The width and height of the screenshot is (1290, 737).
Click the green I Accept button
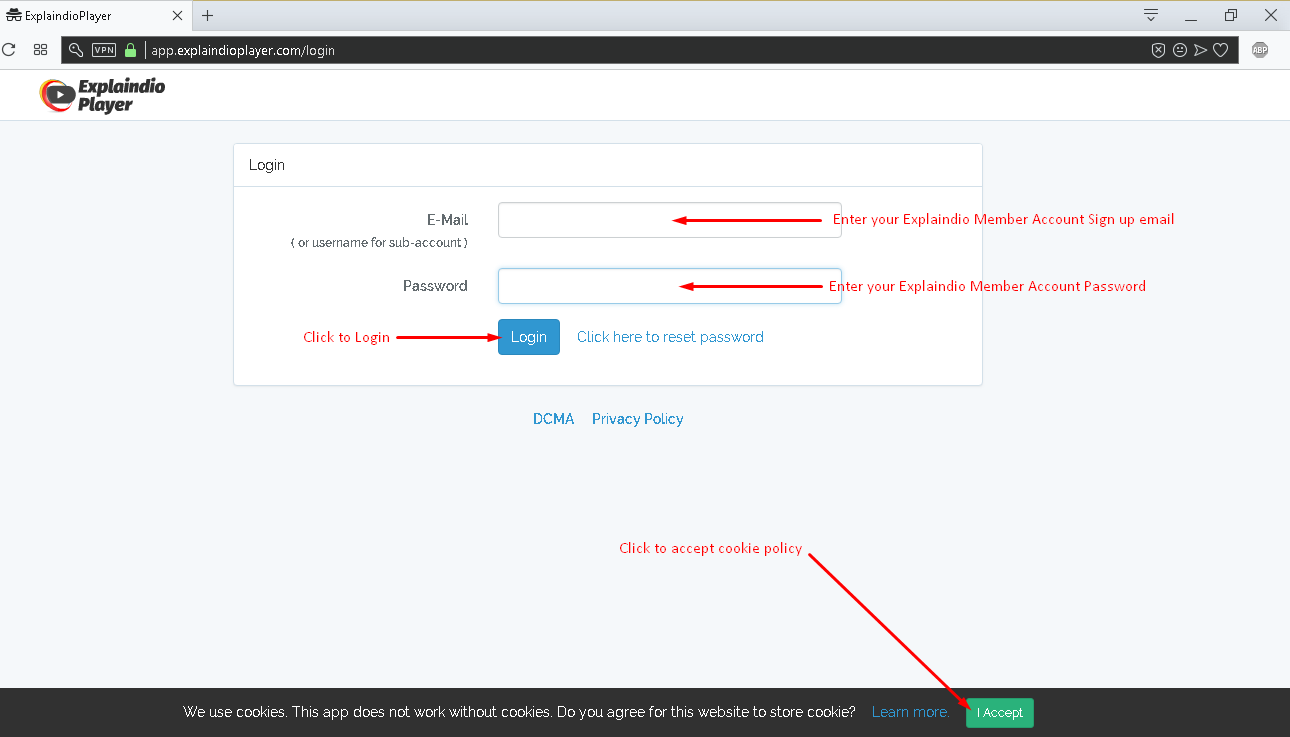[1000, 713]
